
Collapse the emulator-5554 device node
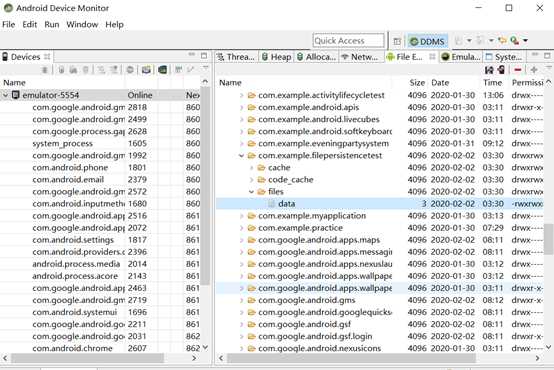pos(5,95)
